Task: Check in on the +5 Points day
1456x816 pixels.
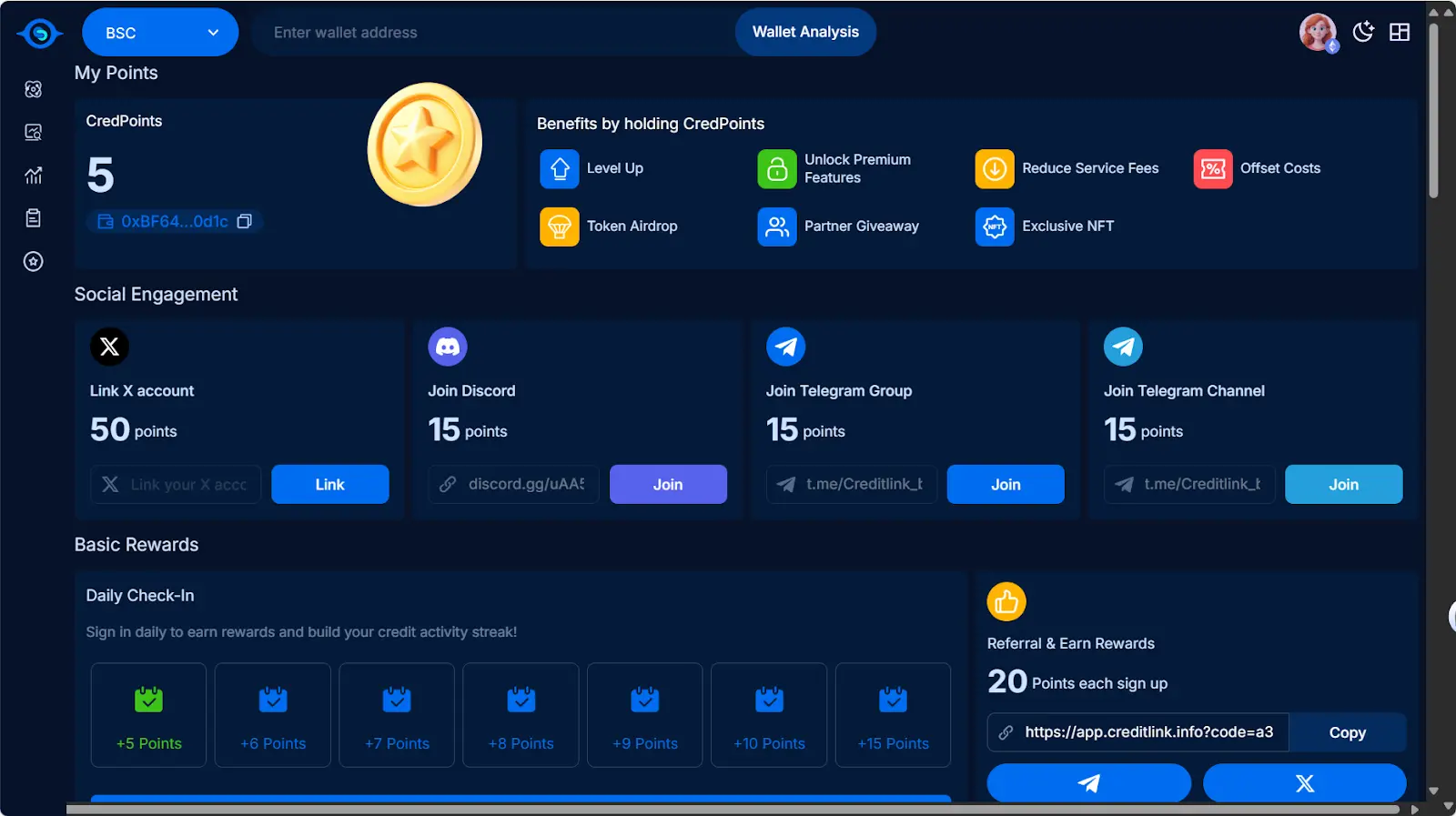Action: [x=148, y=715]
